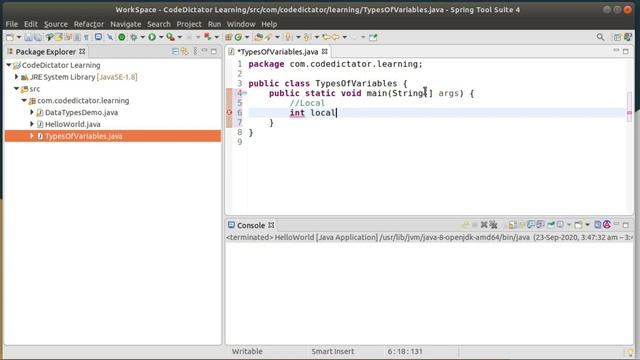Open the Window menu
This screenshot has height=360, width=640.
tap(241, 24)
